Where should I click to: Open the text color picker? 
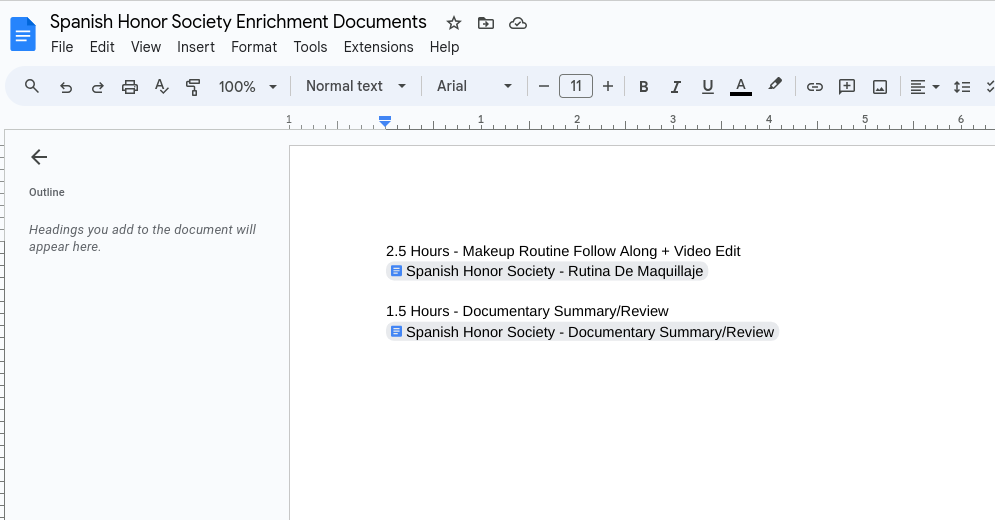pyautogui.click(x=741, y=87)
